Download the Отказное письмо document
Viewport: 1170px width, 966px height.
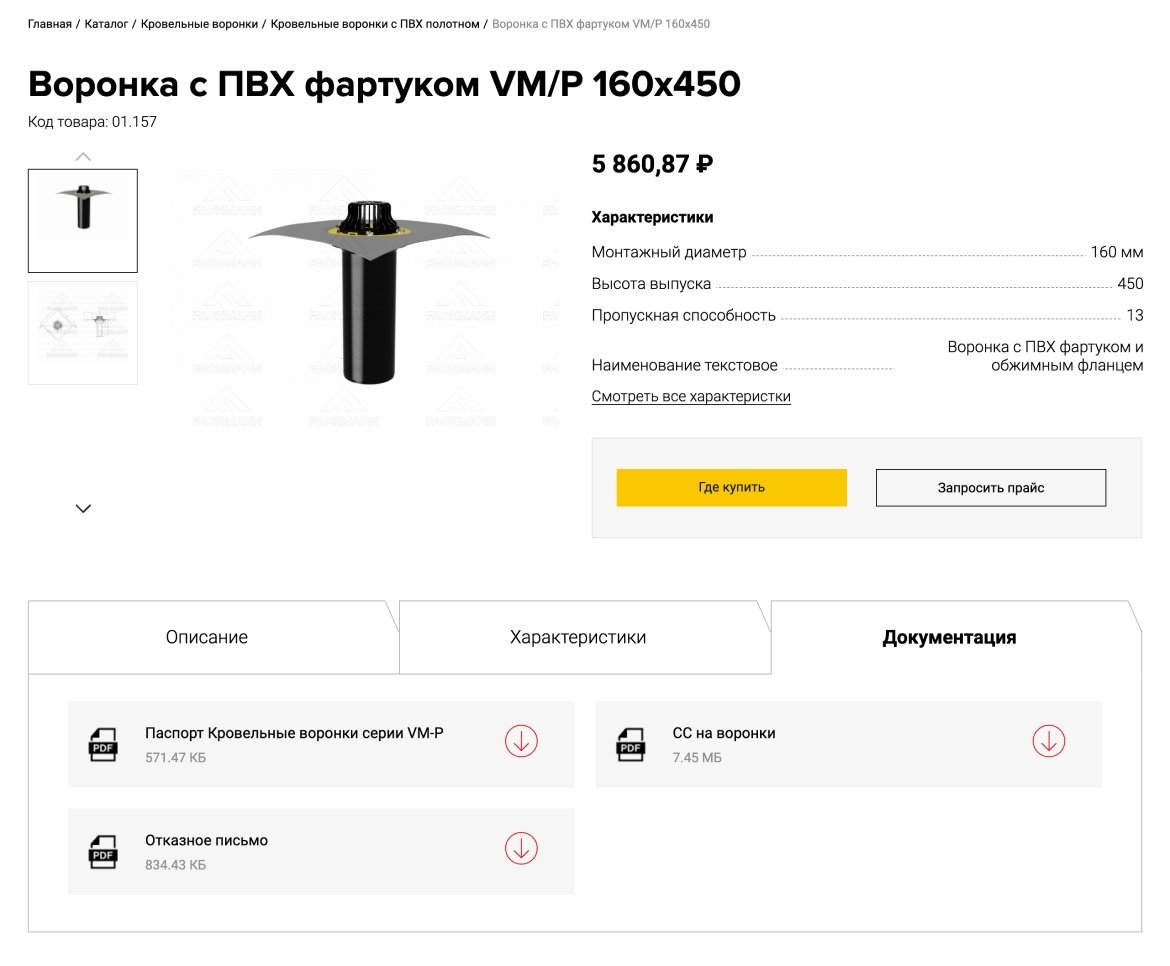coord(521,848)
